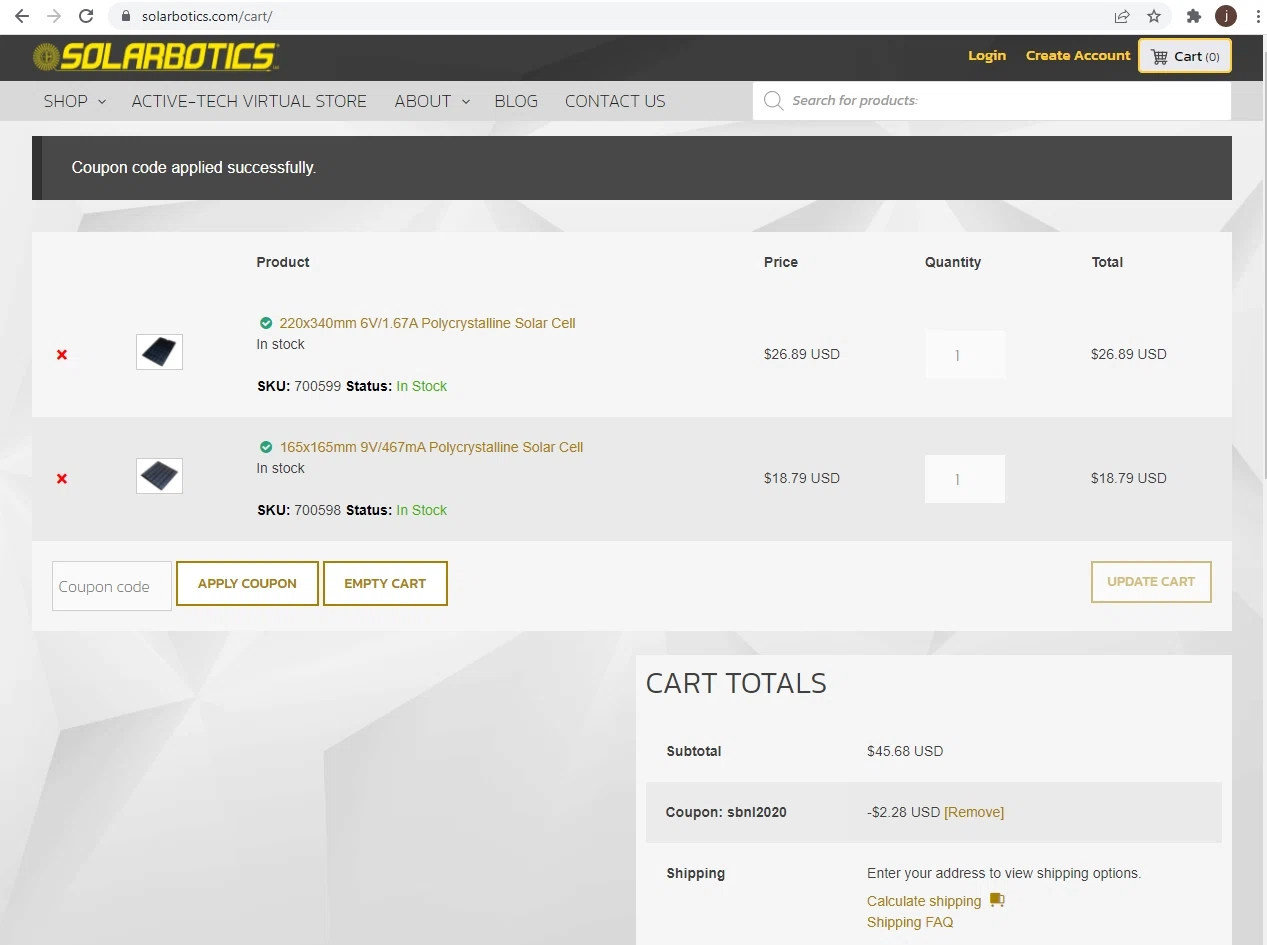Open the 220x340mm solar cell thumbnail
The width and height of the screenshot is (1267, 945).
[159, 352]
